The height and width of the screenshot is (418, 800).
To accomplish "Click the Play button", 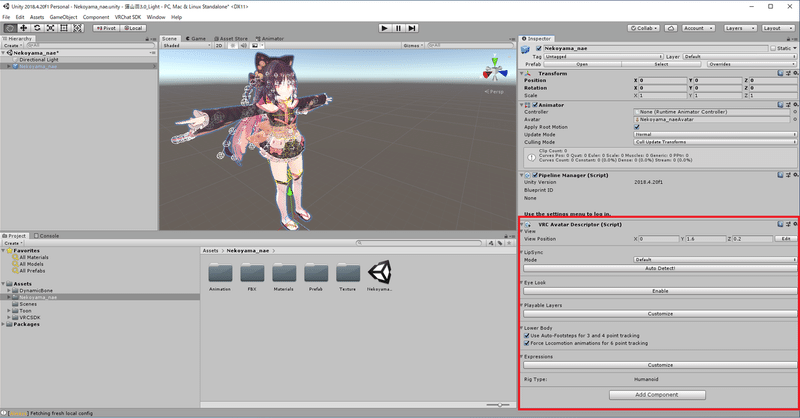I will [385, 28].
